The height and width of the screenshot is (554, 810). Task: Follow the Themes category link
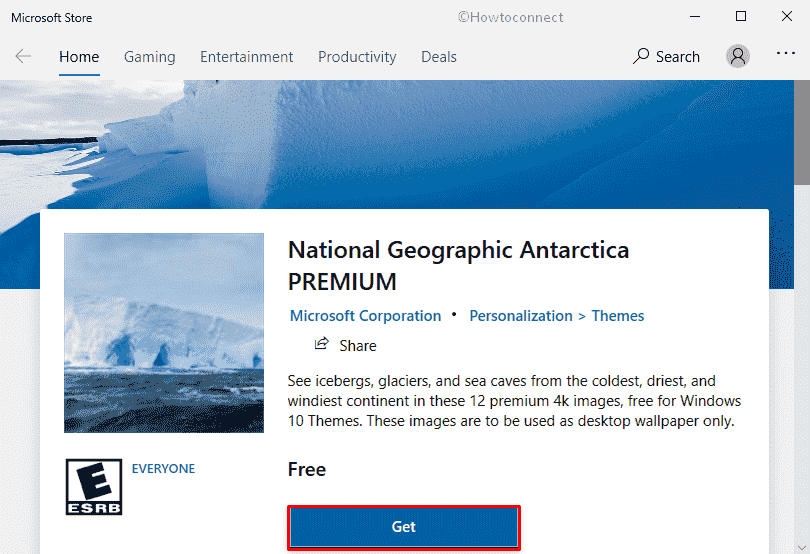(x=618, y=316)
